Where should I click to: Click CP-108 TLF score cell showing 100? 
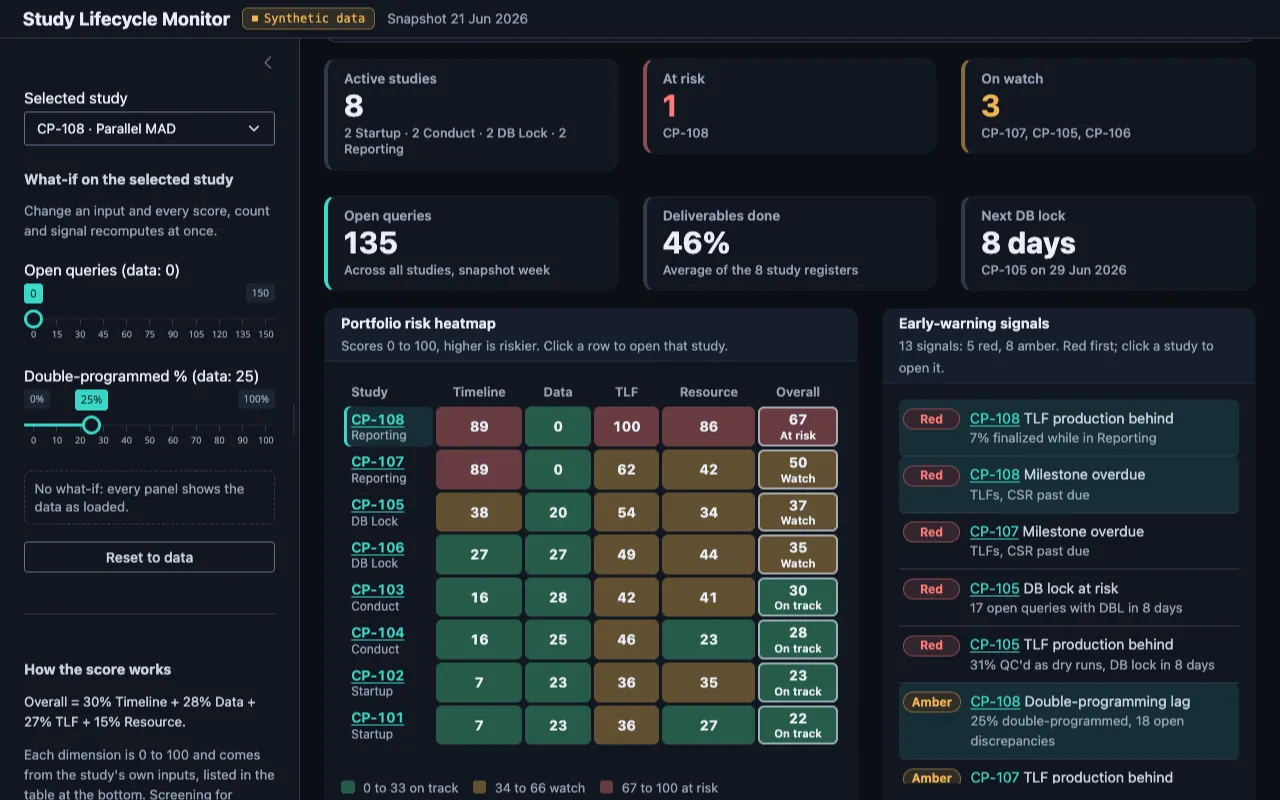coord(627,427)
